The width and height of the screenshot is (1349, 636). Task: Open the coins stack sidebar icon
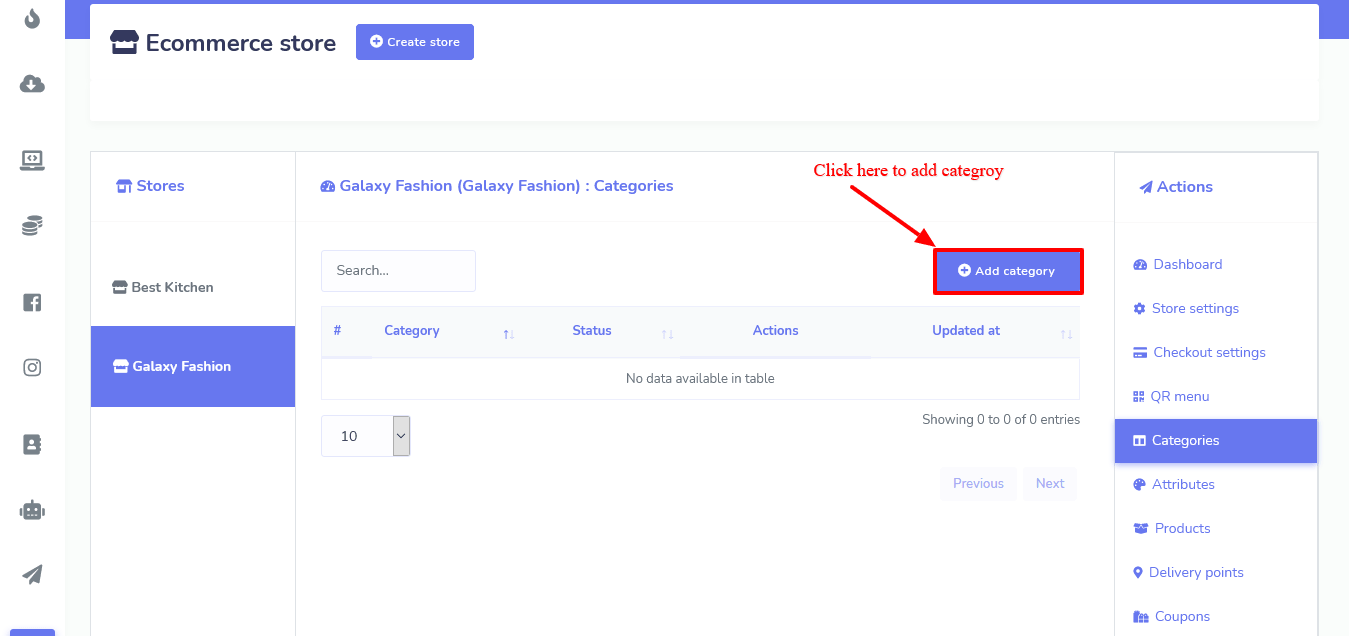[32, 226]
